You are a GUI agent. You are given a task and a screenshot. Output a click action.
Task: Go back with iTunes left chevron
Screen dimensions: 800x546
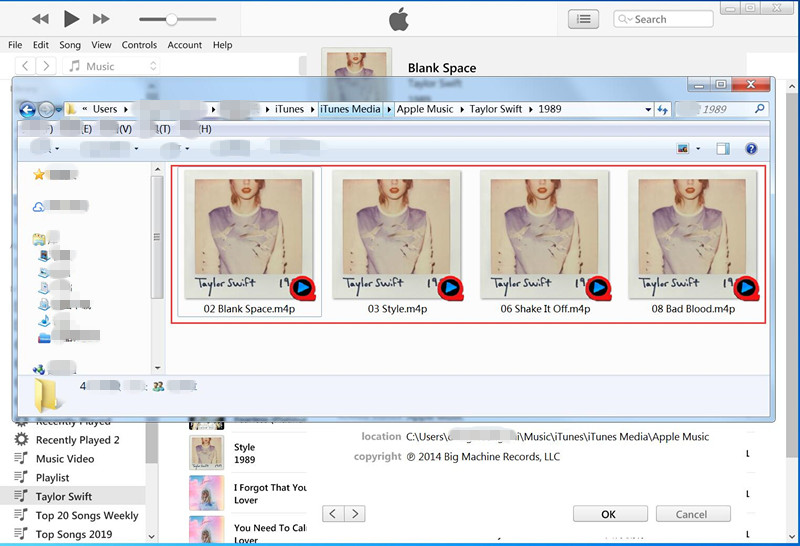click(26, 66)
